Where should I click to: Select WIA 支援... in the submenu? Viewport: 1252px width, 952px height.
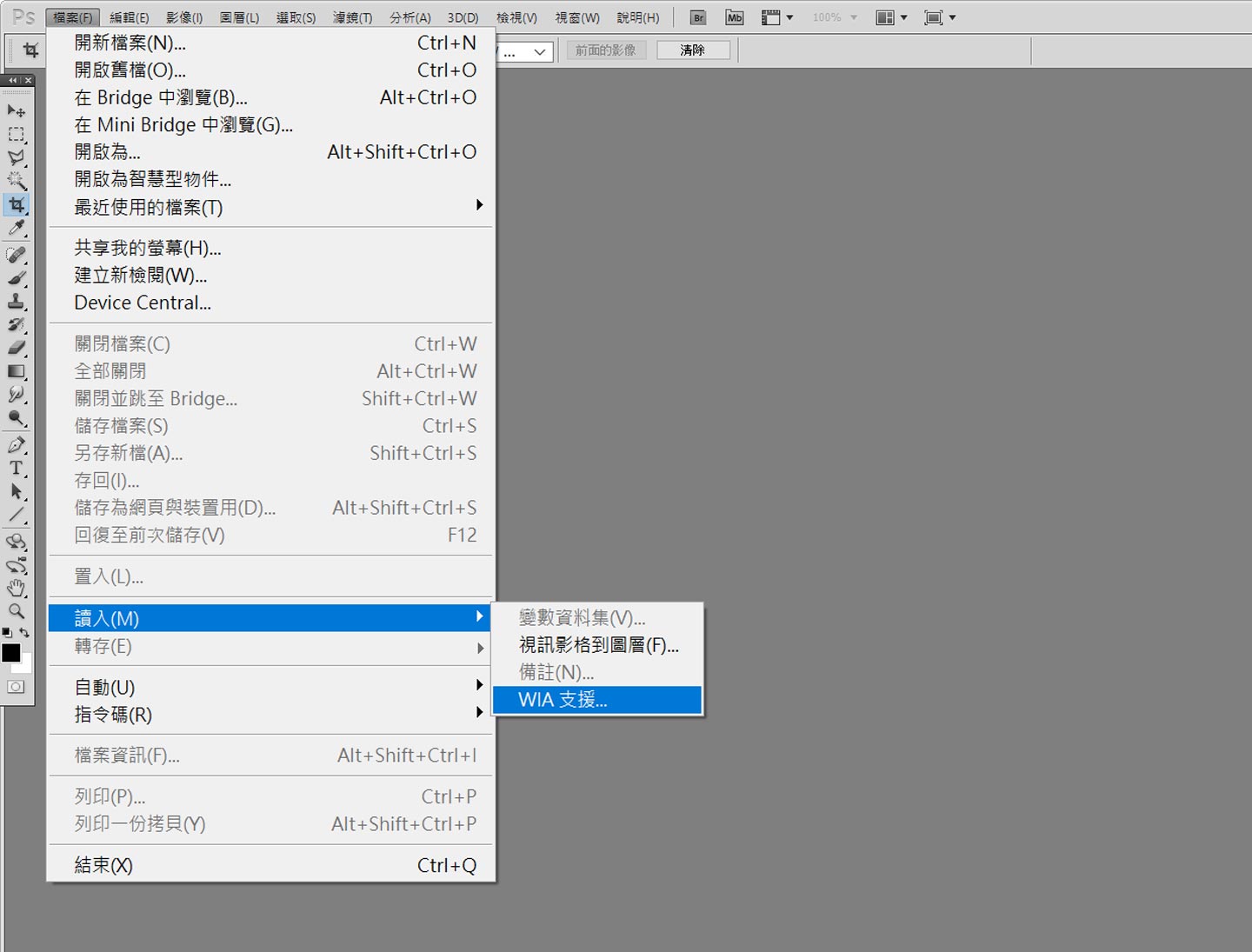(597, 700)
